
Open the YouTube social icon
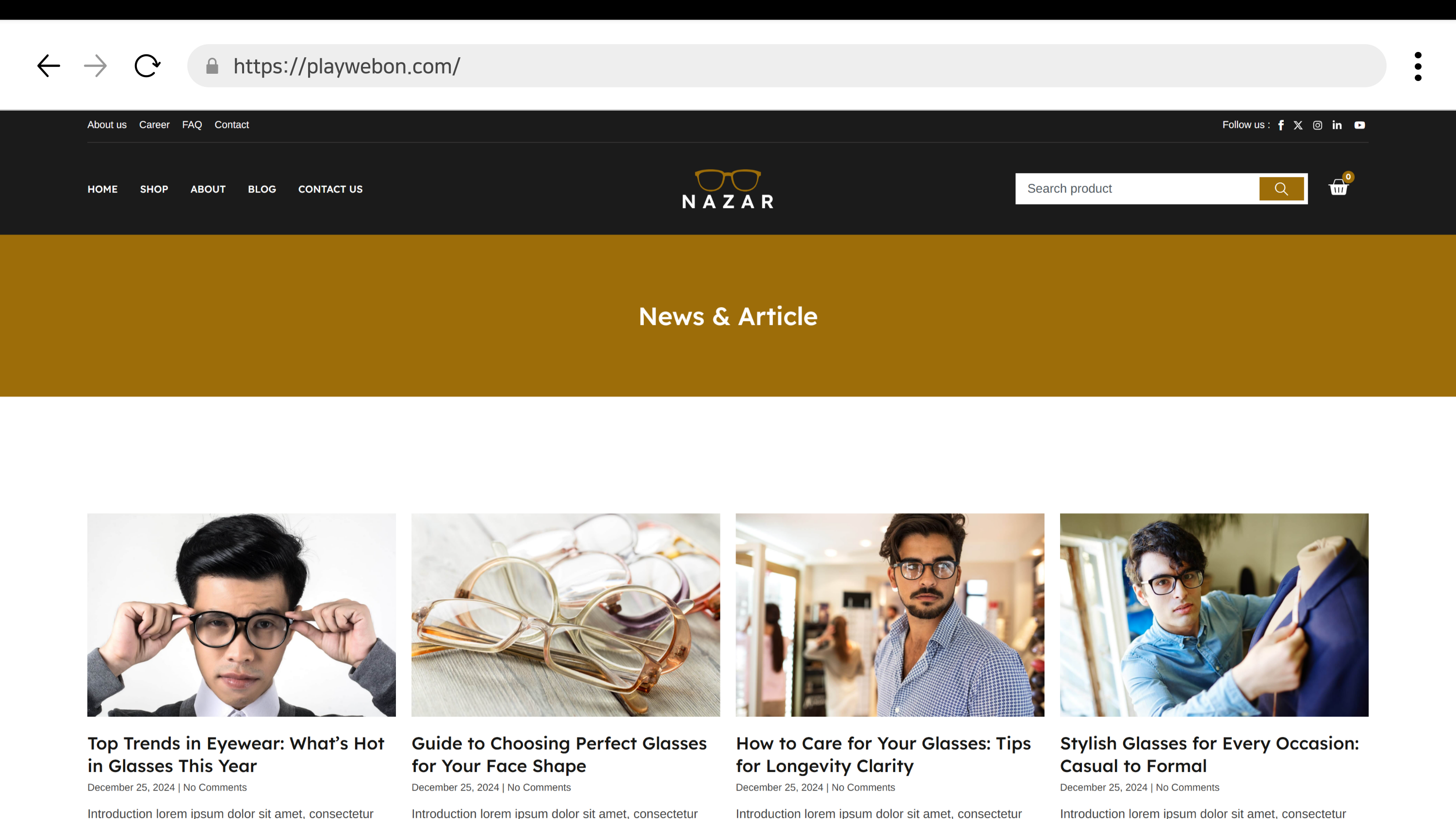[x=1359, y=126]
